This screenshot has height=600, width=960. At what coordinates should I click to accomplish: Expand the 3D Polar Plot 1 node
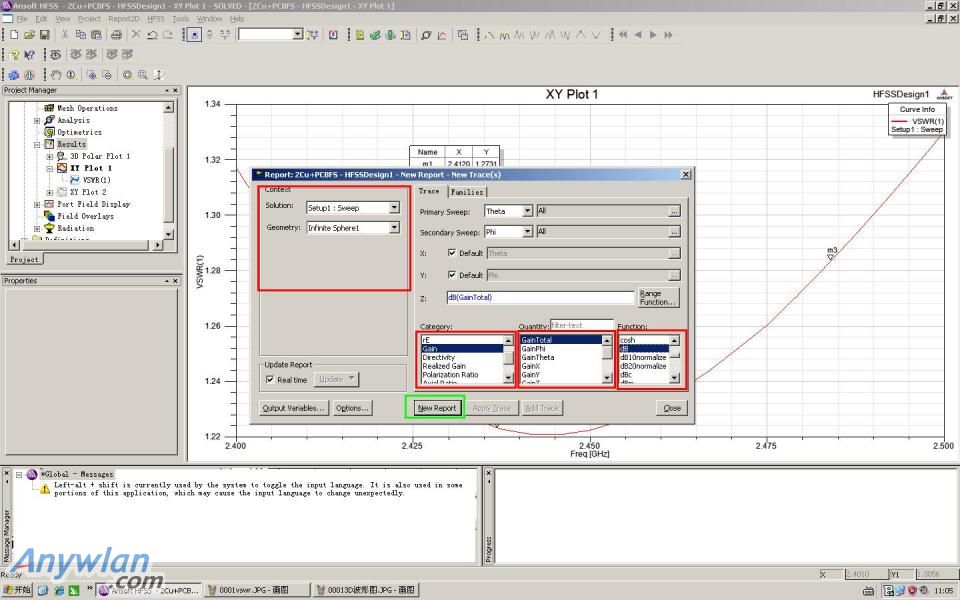point(50,157)
